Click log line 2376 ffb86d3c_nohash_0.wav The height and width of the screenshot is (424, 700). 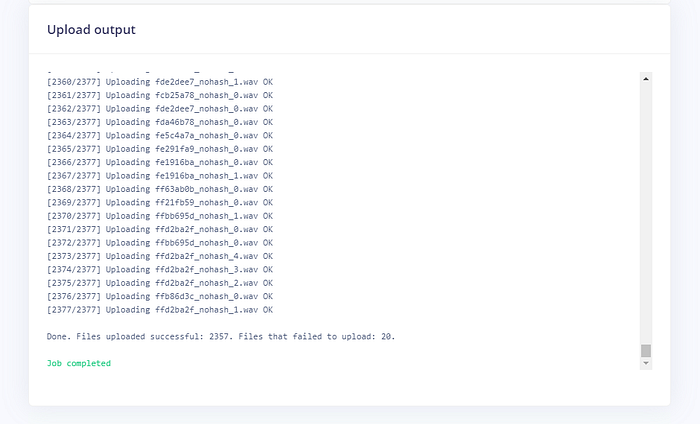(160, 296)
